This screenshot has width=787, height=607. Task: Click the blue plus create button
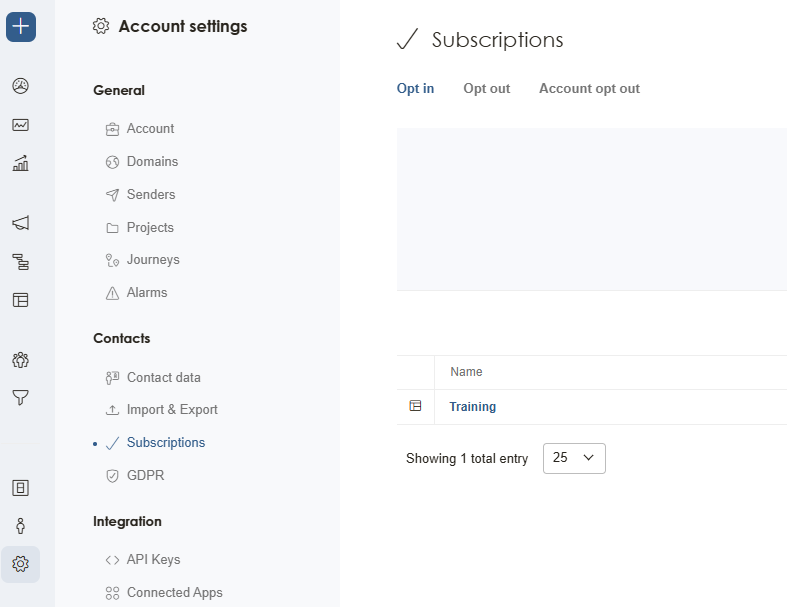pos(21,27)
